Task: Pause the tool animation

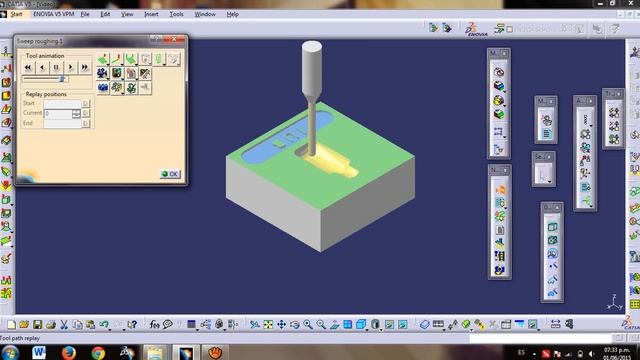Action: click(56, 67)
